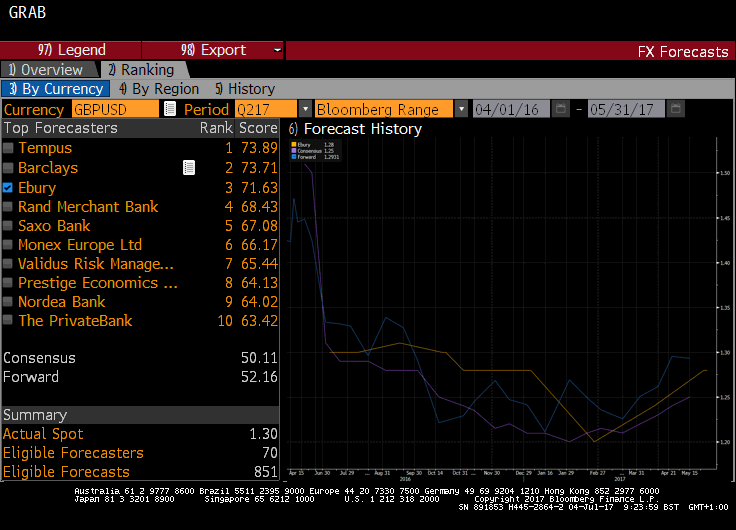The width and height of the screenshot is (736, 530).
Task: Open the Monex Europe Ltd link
Action: click(80, 245)
